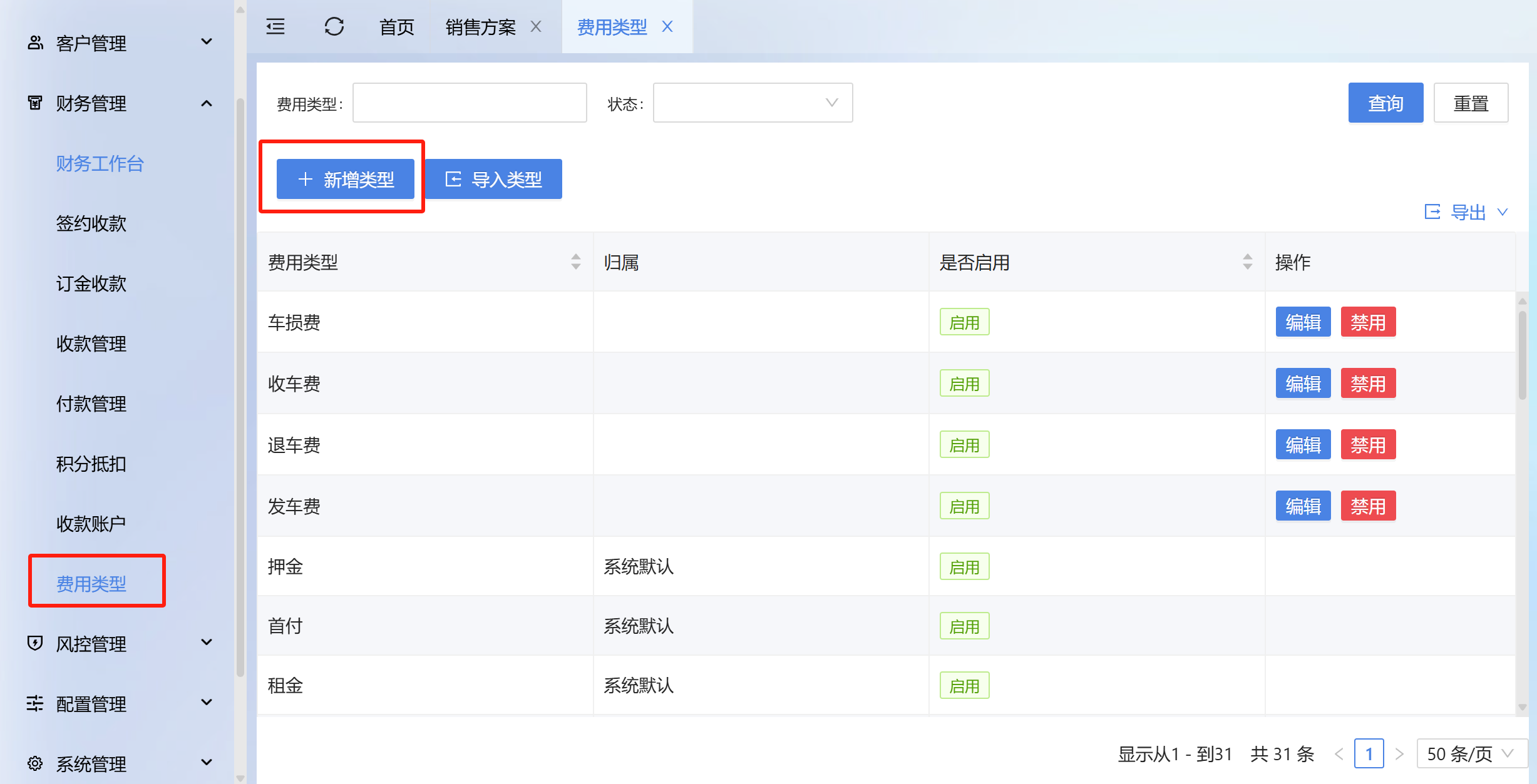
Task: Switch to the 首页 tab
Action: [397, 27]
